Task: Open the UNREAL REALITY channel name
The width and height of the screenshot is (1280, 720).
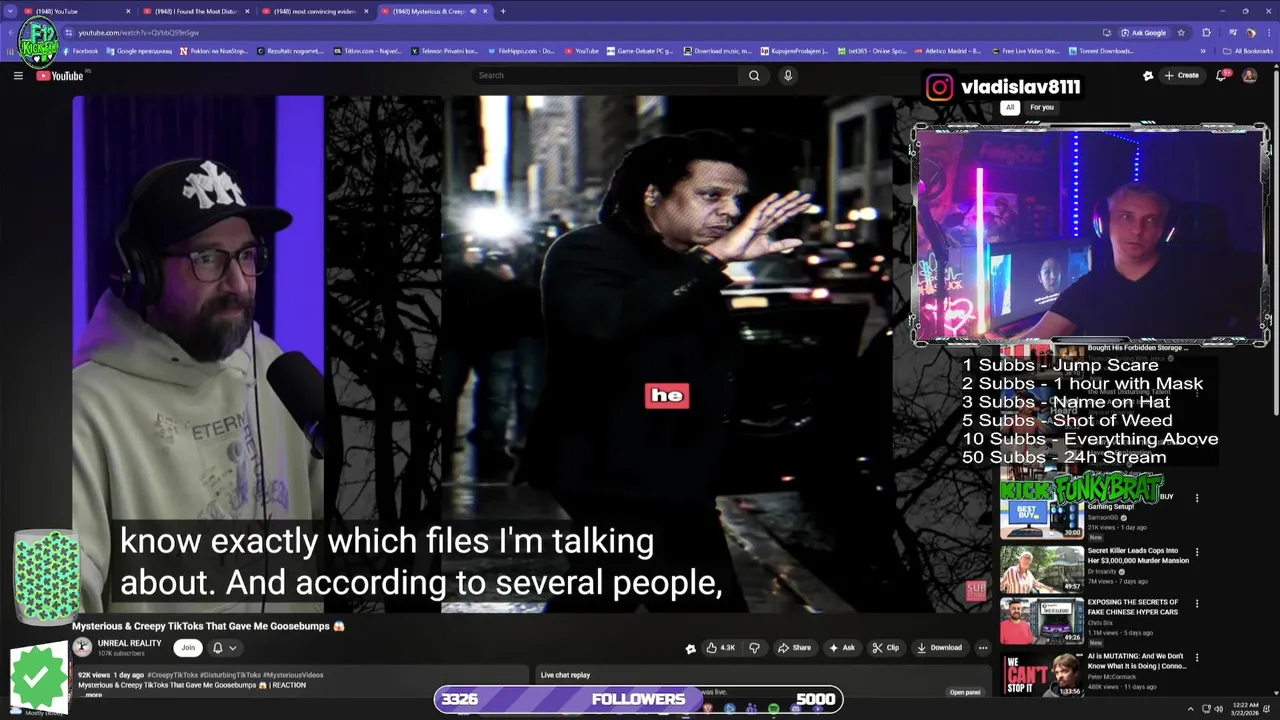Action: (x=130, y=643)
